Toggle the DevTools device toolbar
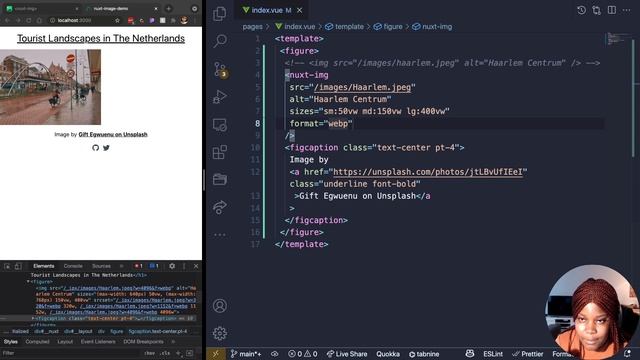This screenshot has height=360, width=640. tap(18, 266)
